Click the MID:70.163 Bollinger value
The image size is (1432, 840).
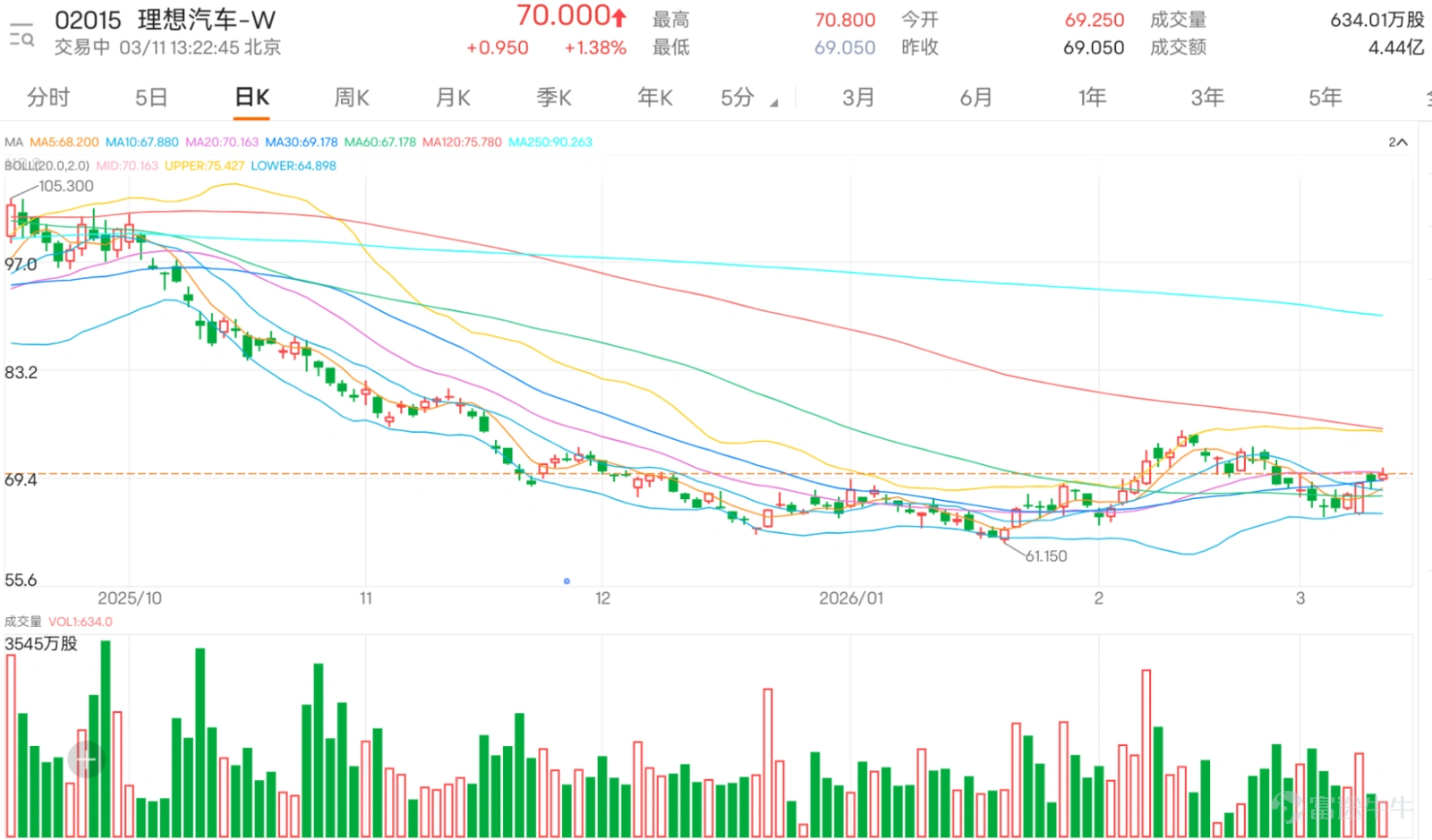pos(127,165)
